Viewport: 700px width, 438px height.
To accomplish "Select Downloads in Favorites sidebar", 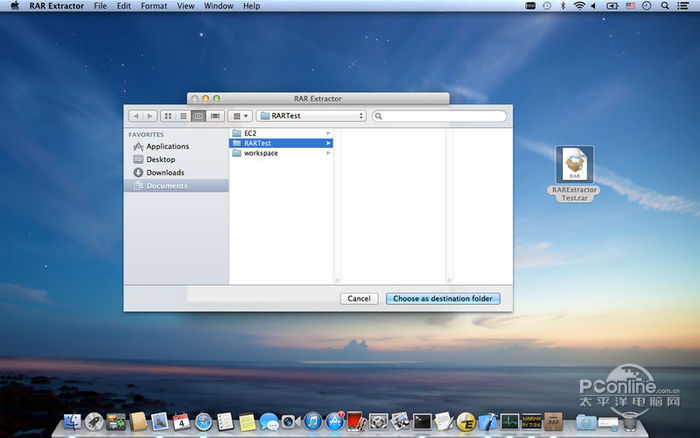I will click(x=164, y=172).
